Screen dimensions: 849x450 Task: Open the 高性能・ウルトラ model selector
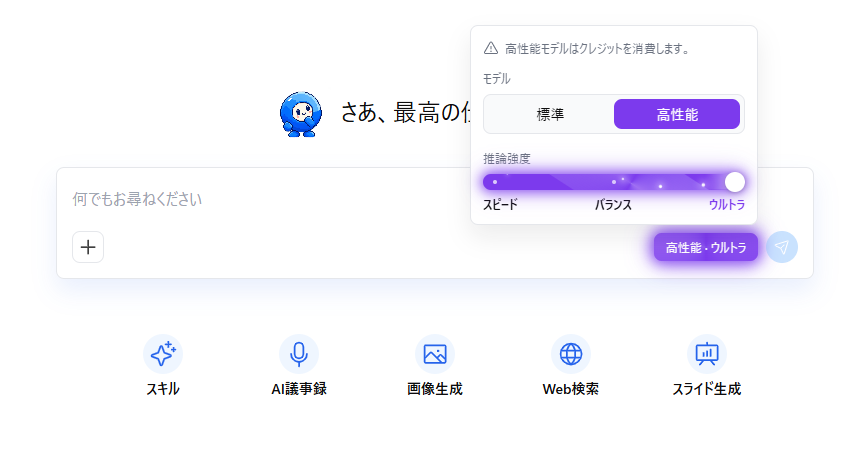(706, 247)
